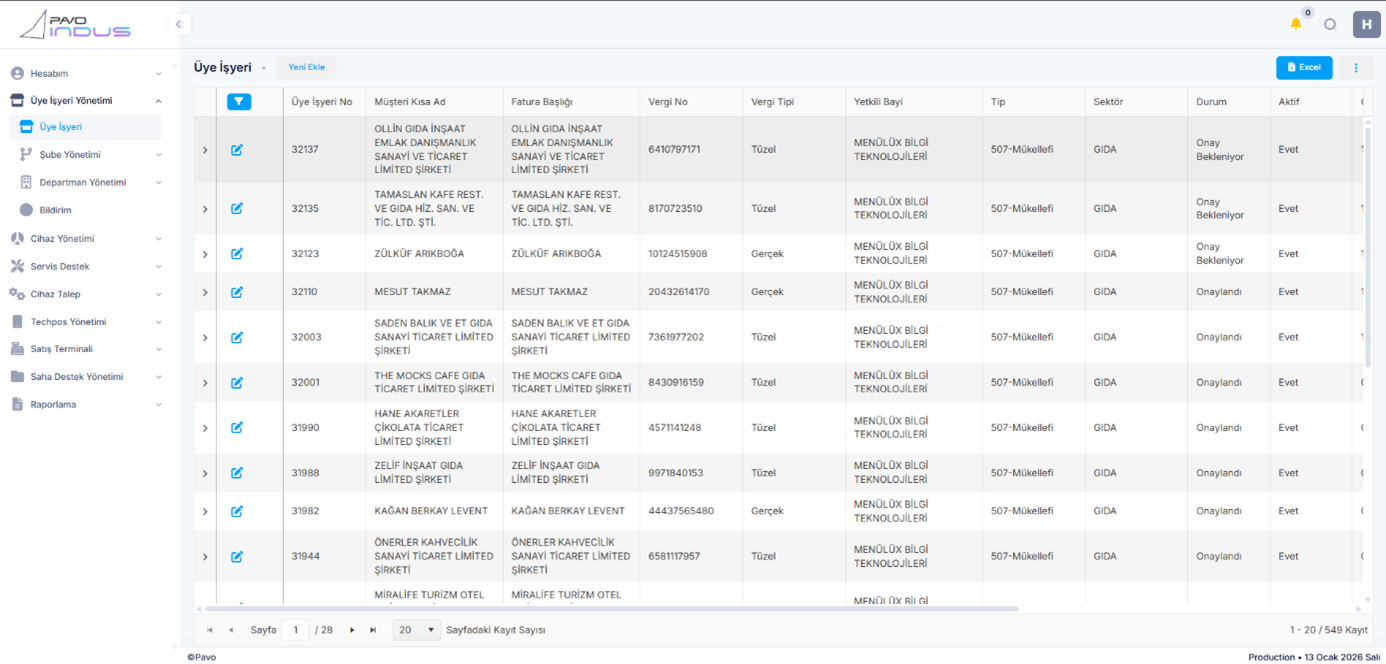This screenshot has width=1386, height=664.
Task: Expand row details for 32135
Action: pos(205,209)
